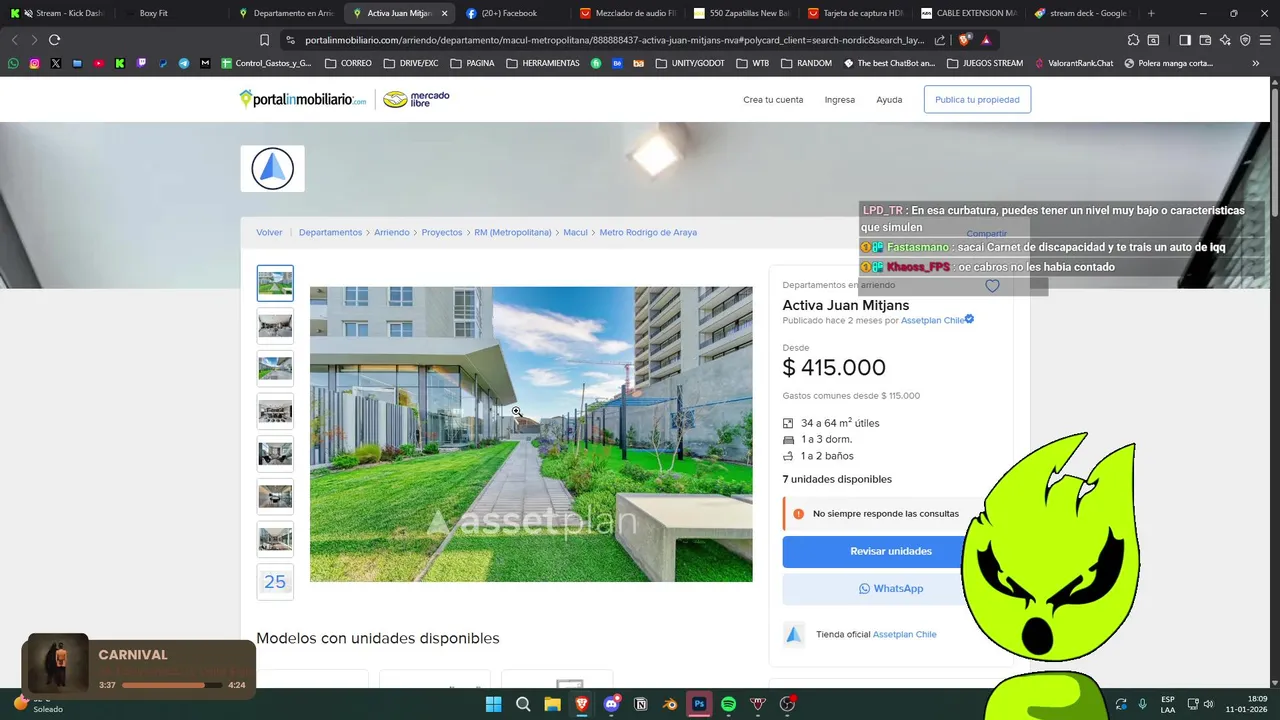1280x720 pixels.
Task: Click the bookmark this page icon
Action: pyautogui.click(x=264, y=40)
